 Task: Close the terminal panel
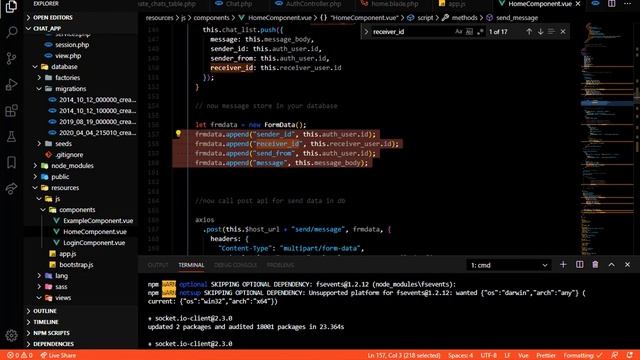[x=627, y=265]
